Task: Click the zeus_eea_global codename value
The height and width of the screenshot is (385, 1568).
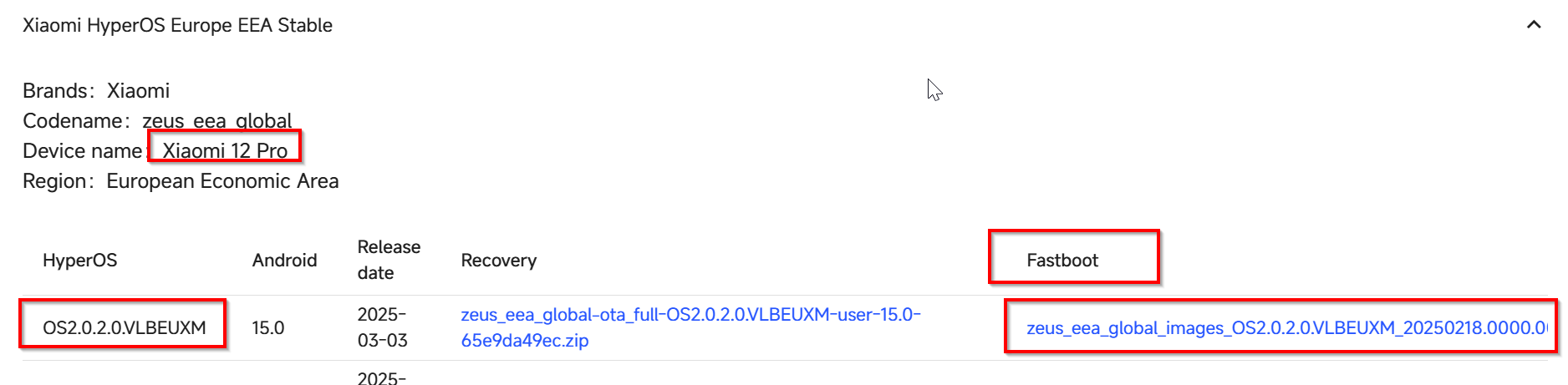Action: [x=217, y=121]
